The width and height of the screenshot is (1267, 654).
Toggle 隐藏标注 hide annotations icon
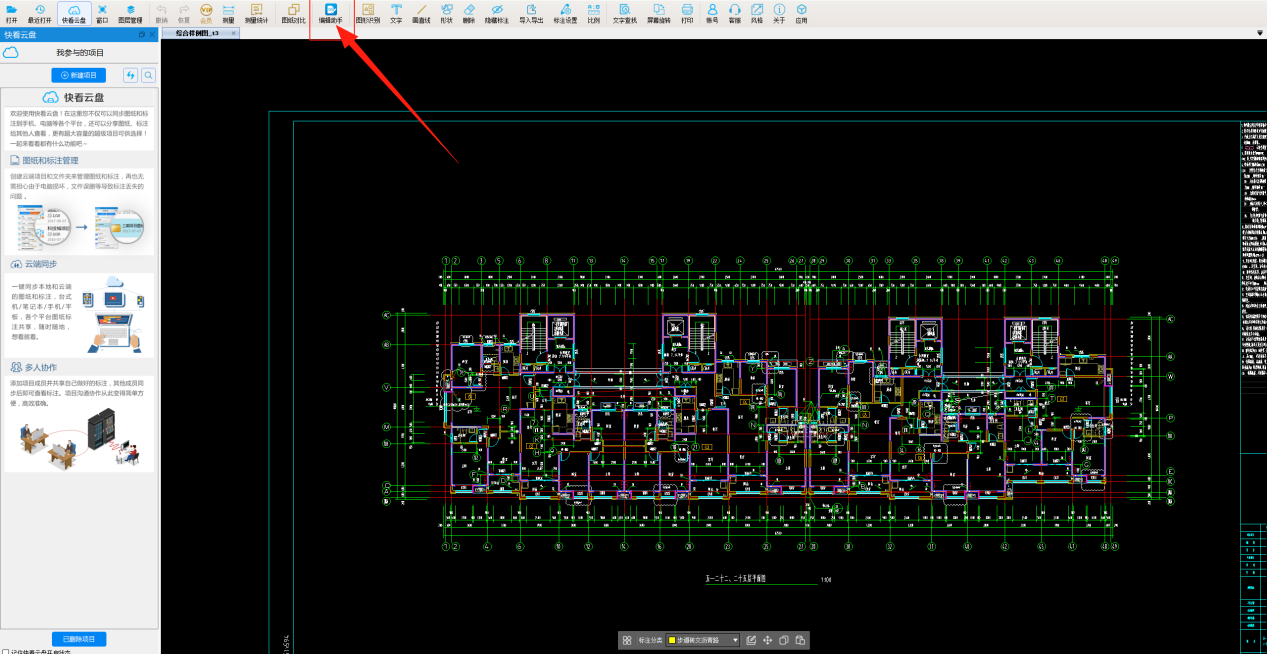click(x=497, y=13)
